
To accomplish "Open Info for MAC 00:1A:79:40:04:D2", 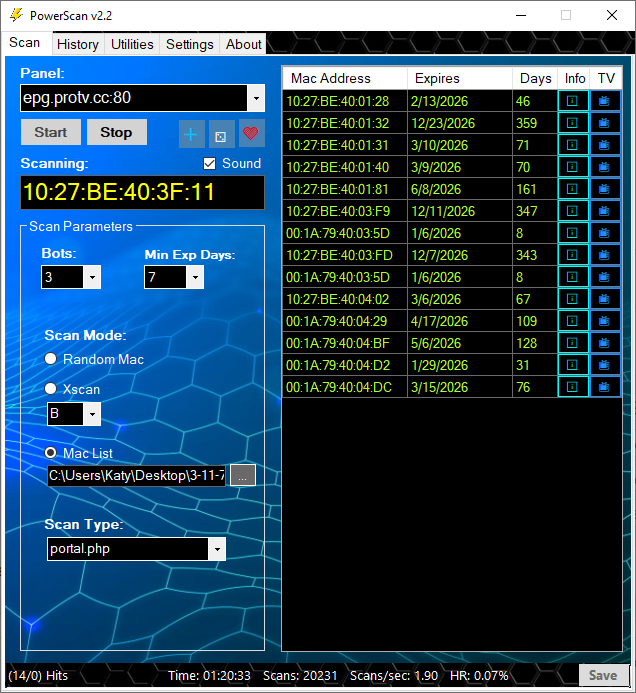I will point(573,365).
